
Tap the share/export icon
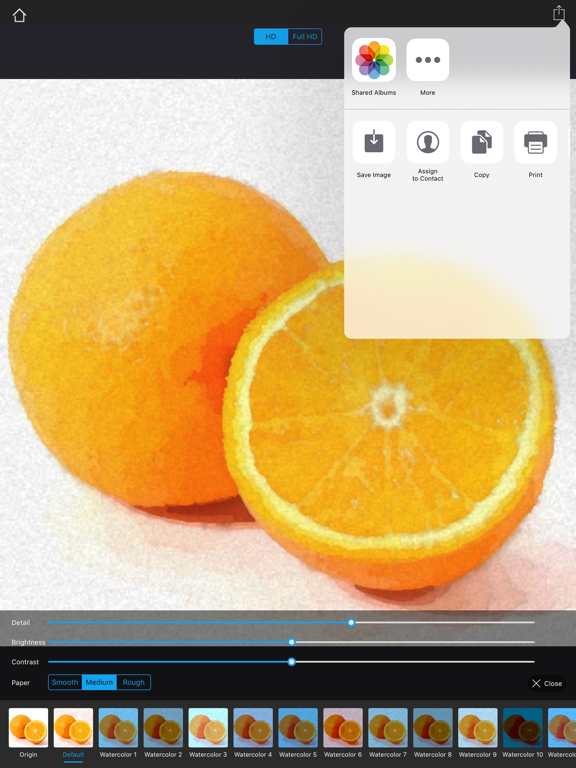coord(559,13)
